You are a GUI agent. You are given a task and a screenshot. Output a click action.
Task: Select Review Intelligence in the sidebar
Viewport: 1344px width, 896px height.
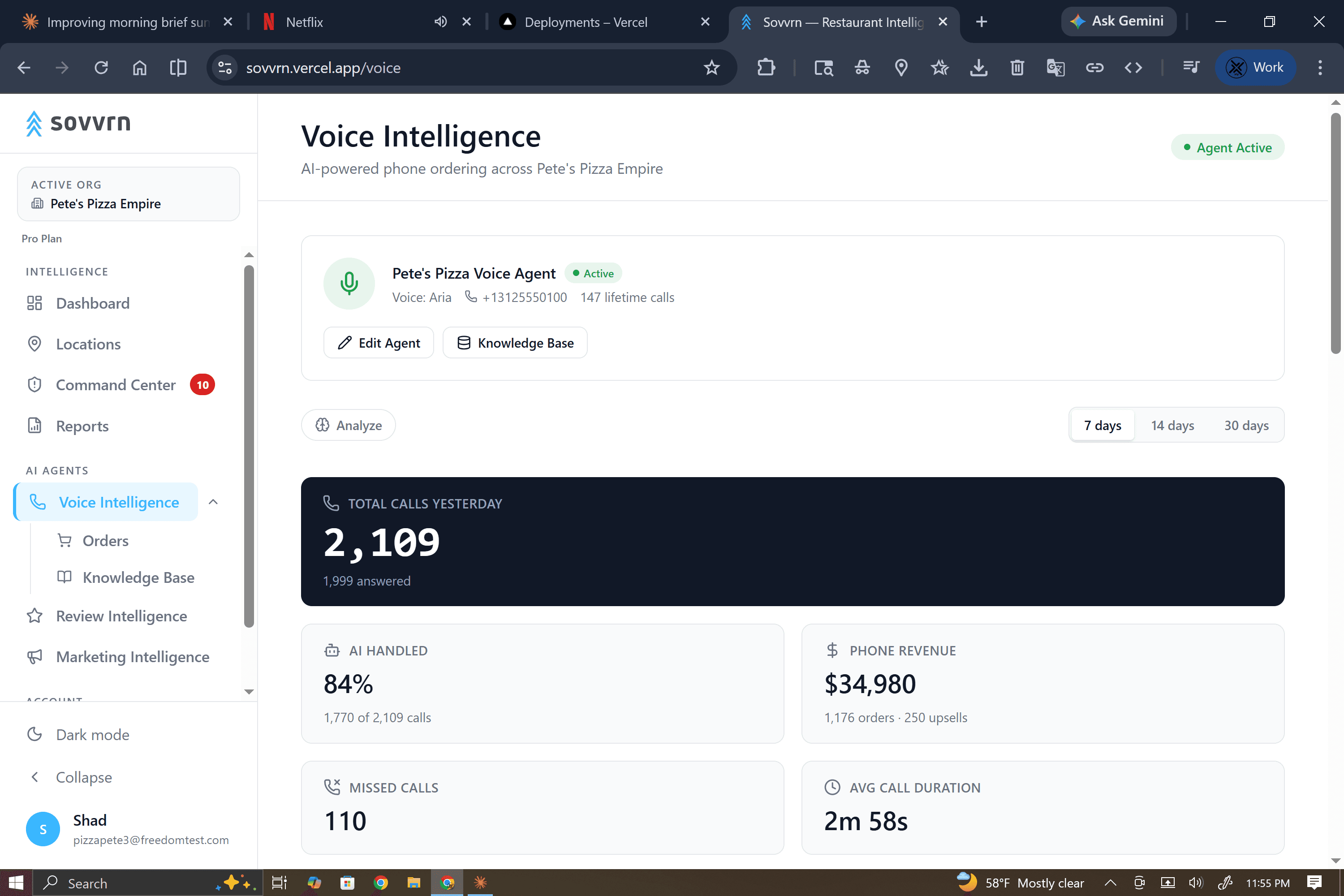pos(121,616)
